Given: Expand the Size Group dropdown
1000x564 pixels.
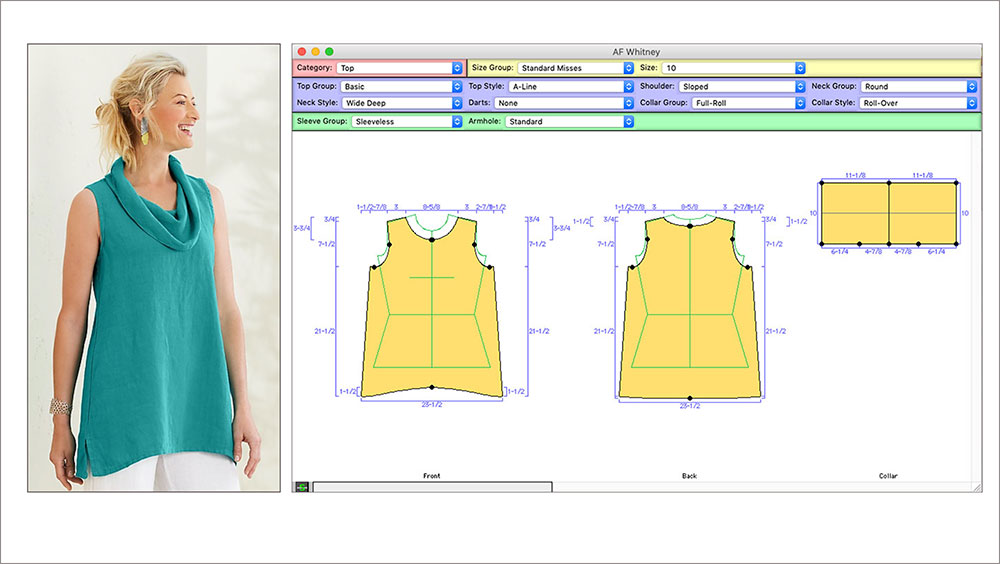Looking at the screenshot, I should click(x=575, y=68).
